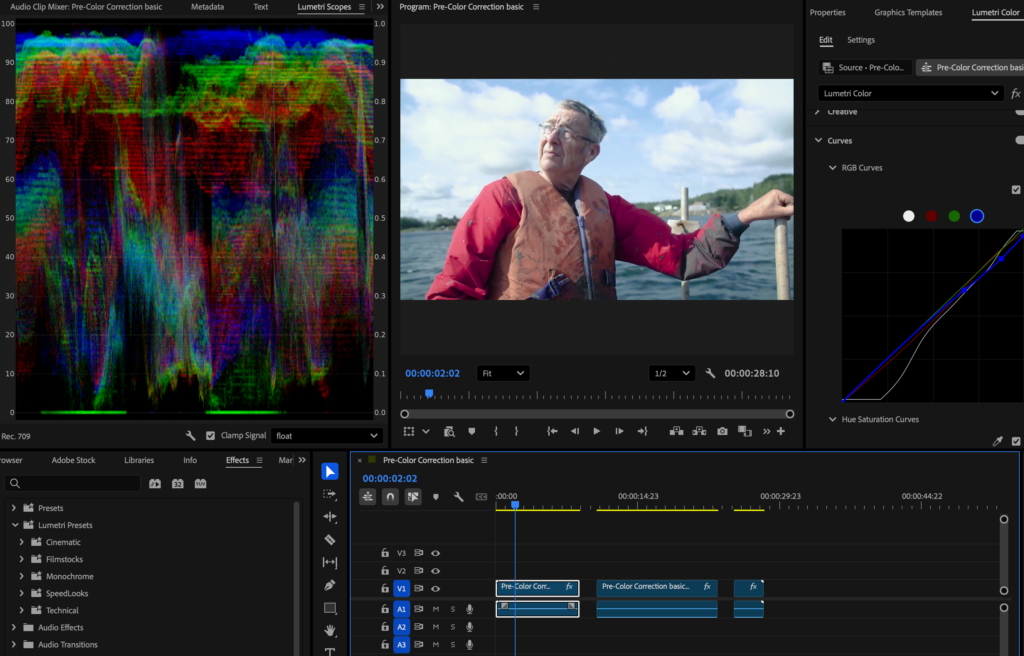Click the curves eyedropper icon
The width and height of the screenshot is (1024, 656).
(x=997, y=441)
